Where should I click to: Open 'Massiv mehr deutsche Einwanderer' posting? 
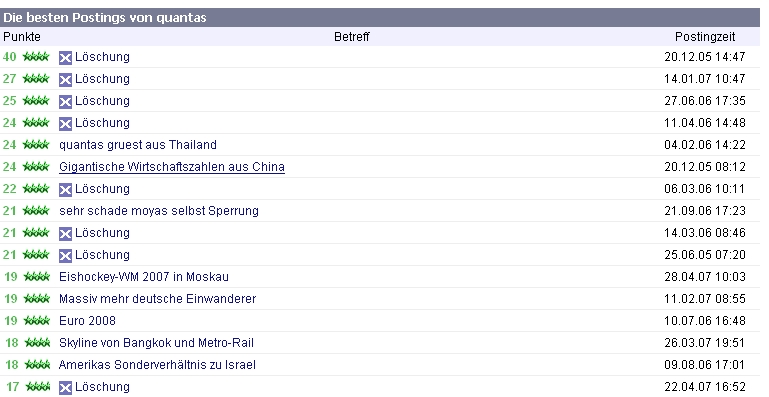tap(157, 299)
